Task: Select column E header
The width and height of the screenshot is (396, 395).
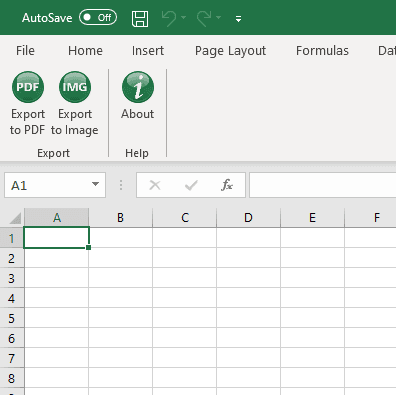Action: [313, 218]
